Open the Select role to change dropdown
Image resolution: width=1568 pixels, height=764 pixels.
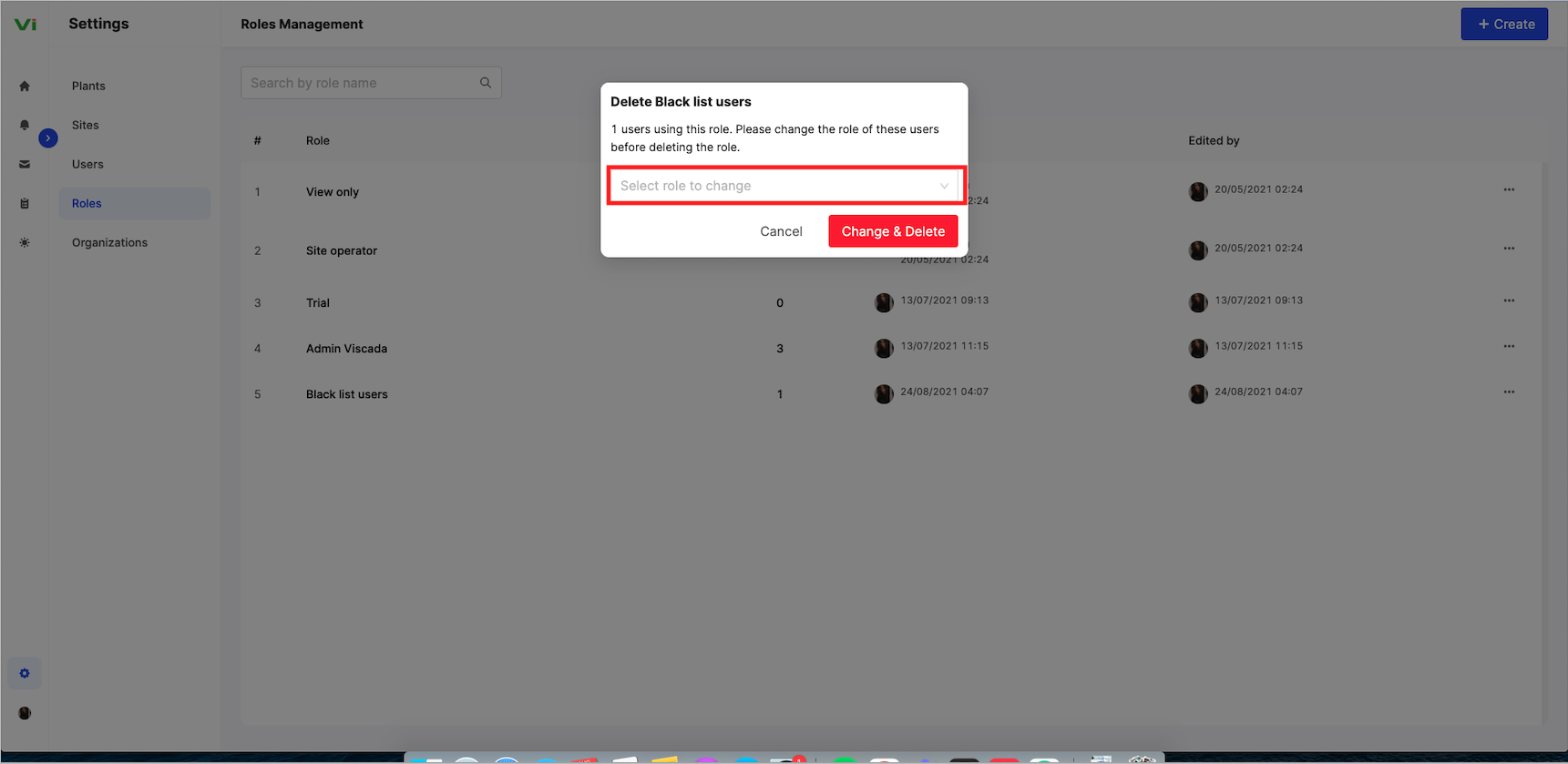click(785, 186)
